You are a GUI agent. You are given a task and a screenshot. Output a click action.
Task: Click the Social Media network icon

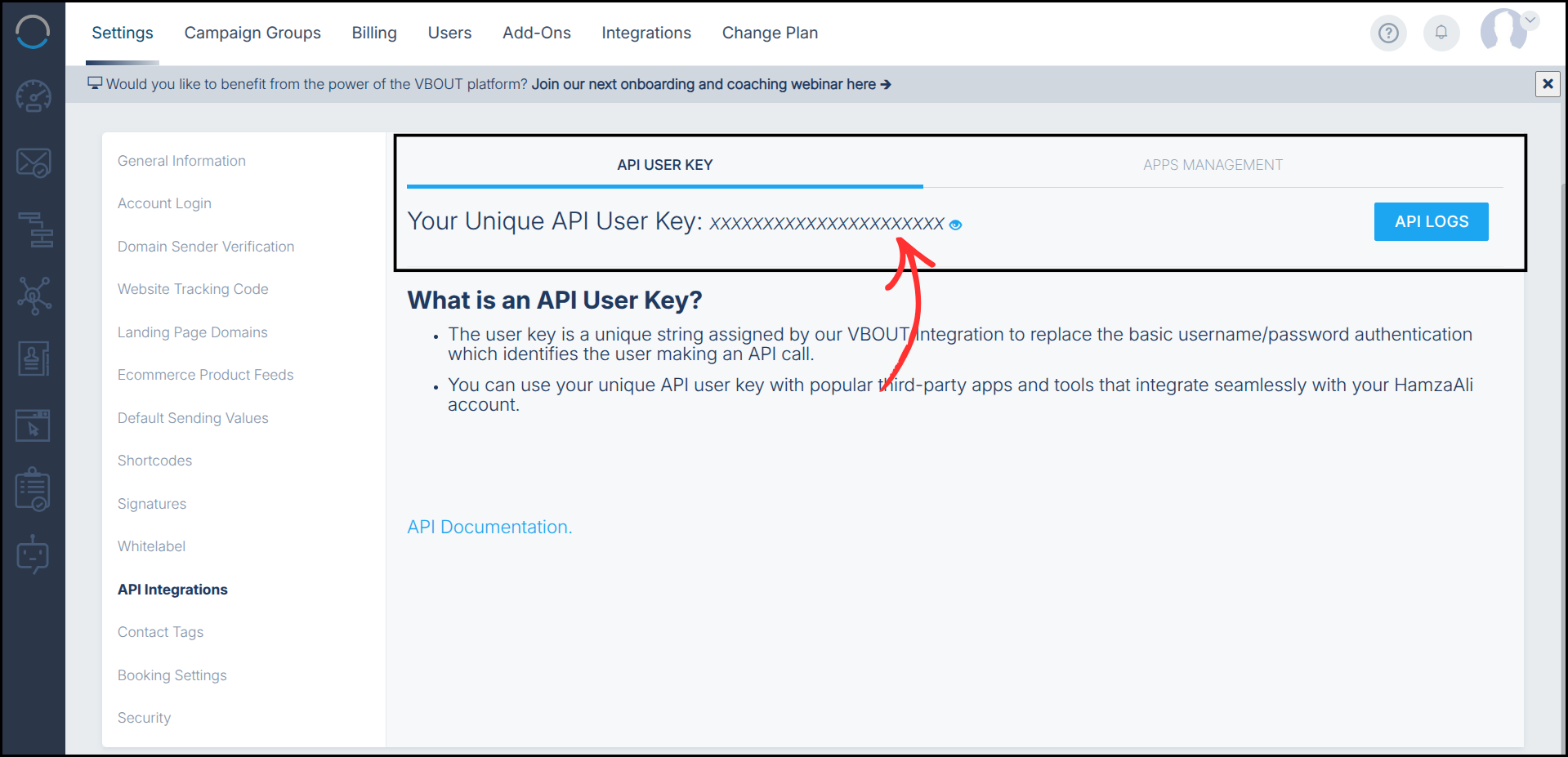pyautogui.click(x=33, y=295)
